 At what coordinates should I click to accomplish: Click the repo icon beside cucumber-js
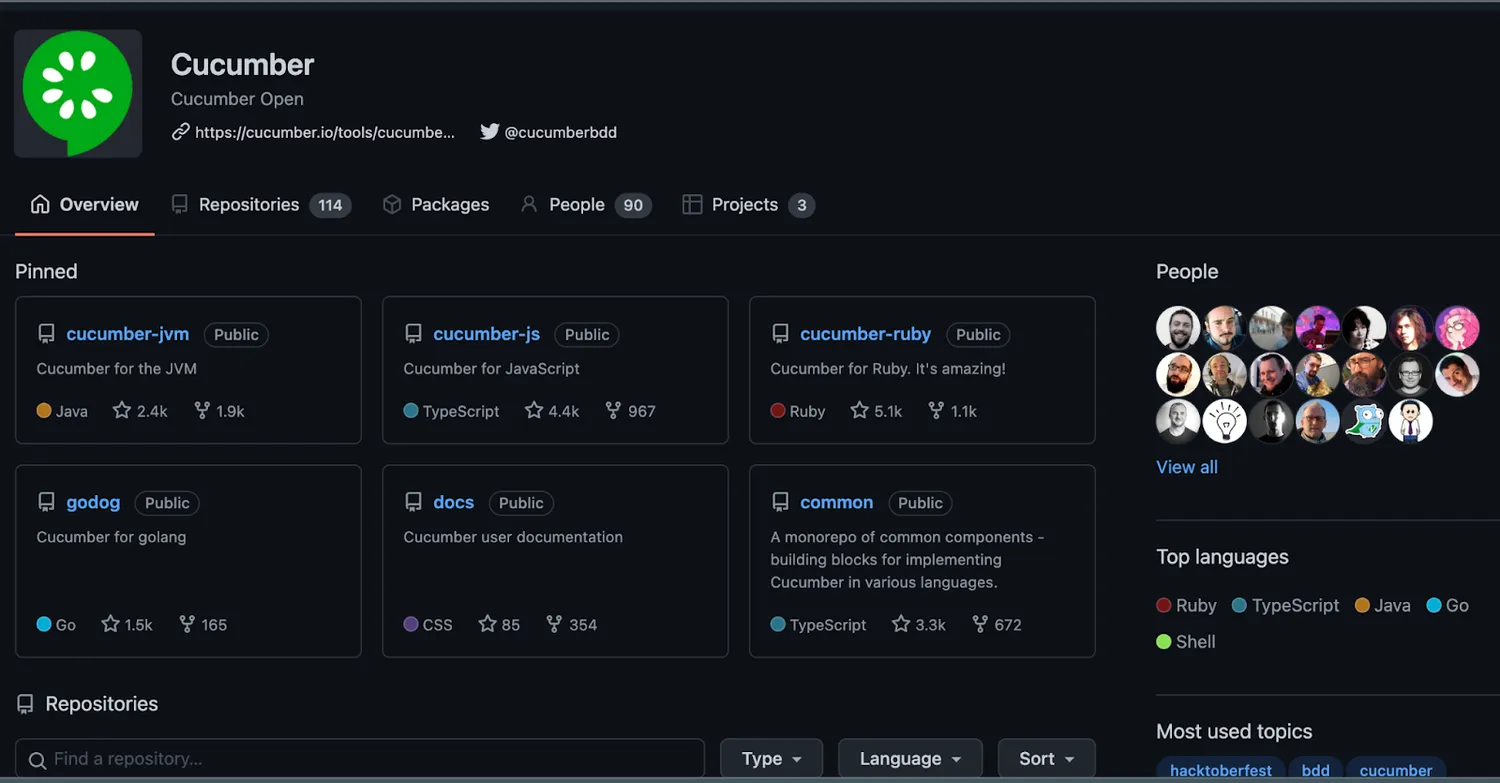tap(413, 335)
